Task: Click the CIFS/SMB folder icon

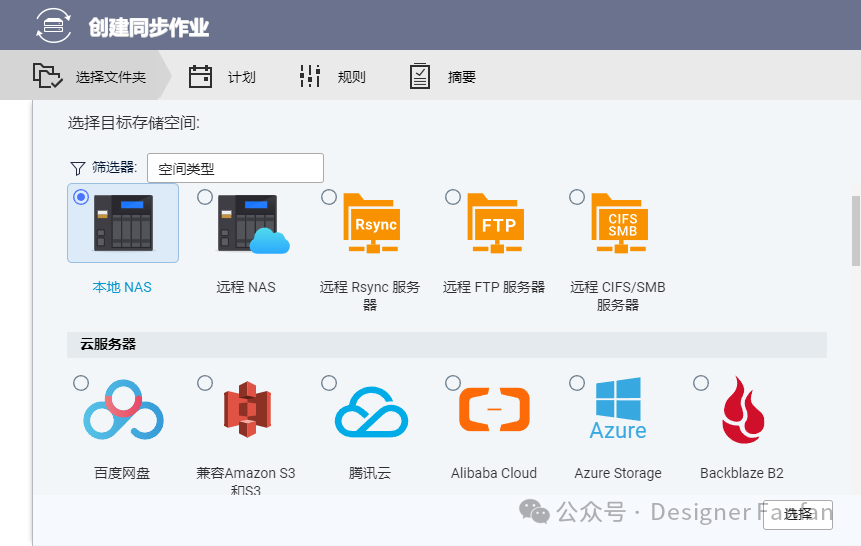Action: tap(619, 224)
